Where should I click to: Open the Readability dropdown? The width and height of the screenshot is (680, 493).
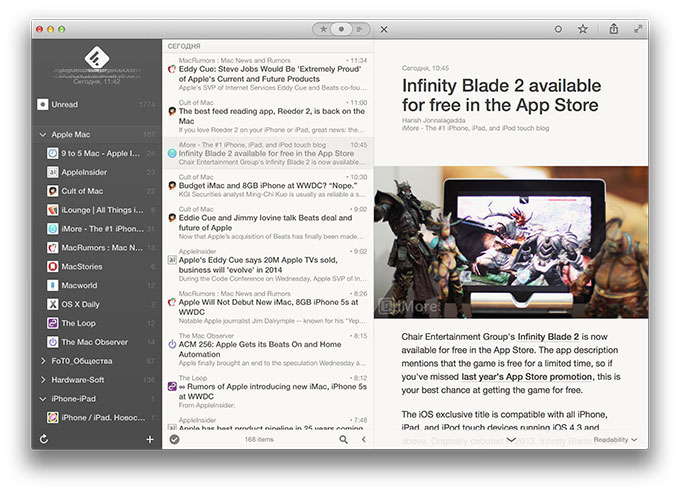[x=615, y=439]
